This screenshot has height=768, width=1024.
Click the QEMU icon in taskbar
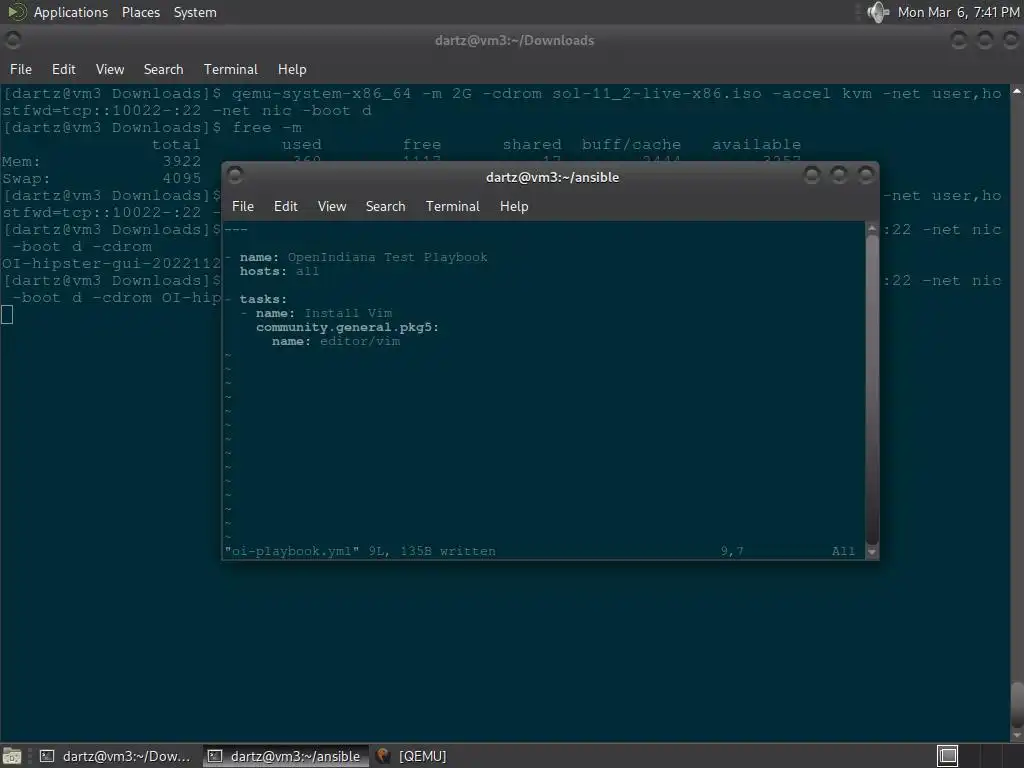pos(383,756)
